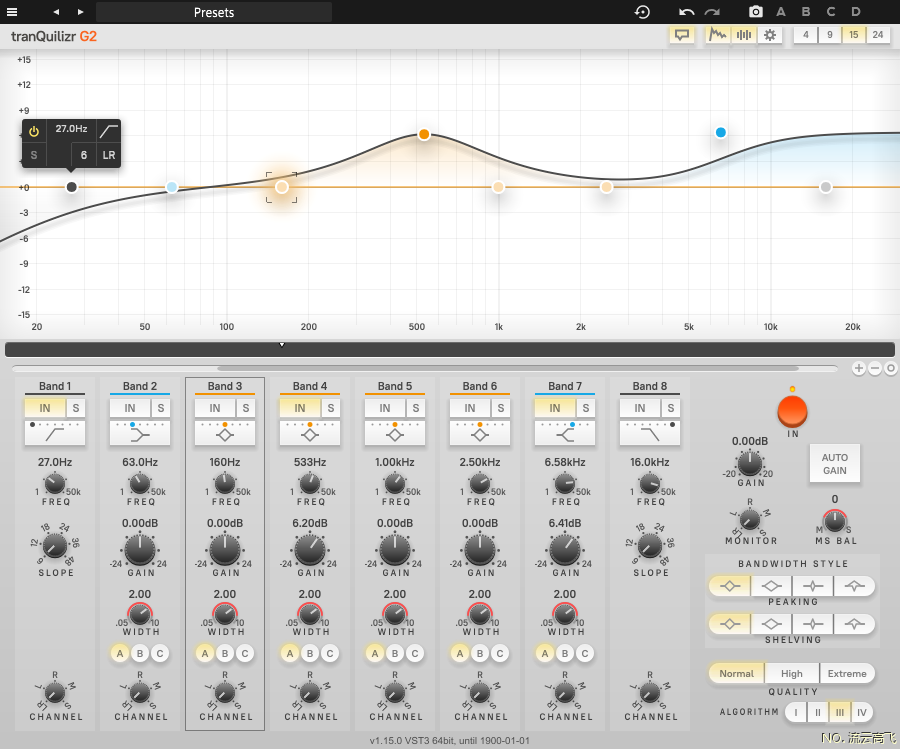Toggle Band 1 IN button
The image size is (900, 749).
pyautogui.click(x=45, y=408)
